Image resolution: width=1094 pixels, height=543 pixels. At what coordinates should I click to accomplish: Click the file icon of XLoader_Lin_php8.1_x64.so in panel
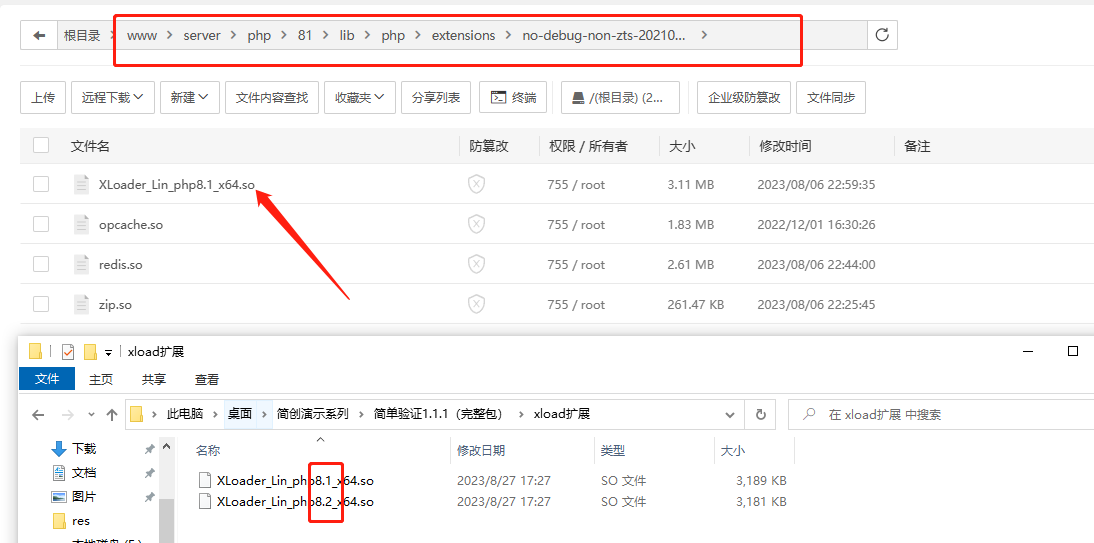click(82, 185)
